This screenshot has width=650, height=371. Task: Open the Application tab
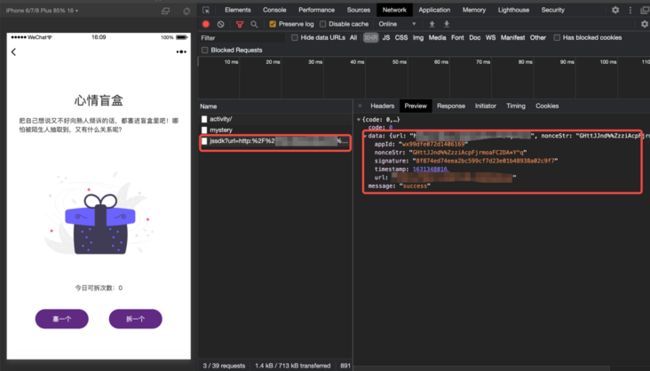pos(434,10)
